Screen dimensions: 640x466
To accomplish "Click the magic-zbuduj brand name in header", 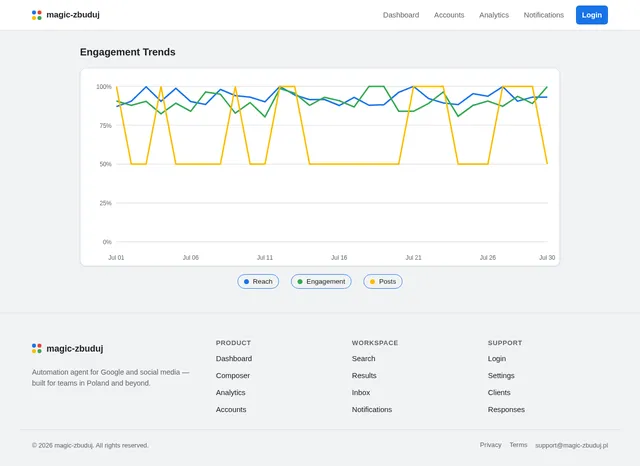I will [x=73, y=15].
